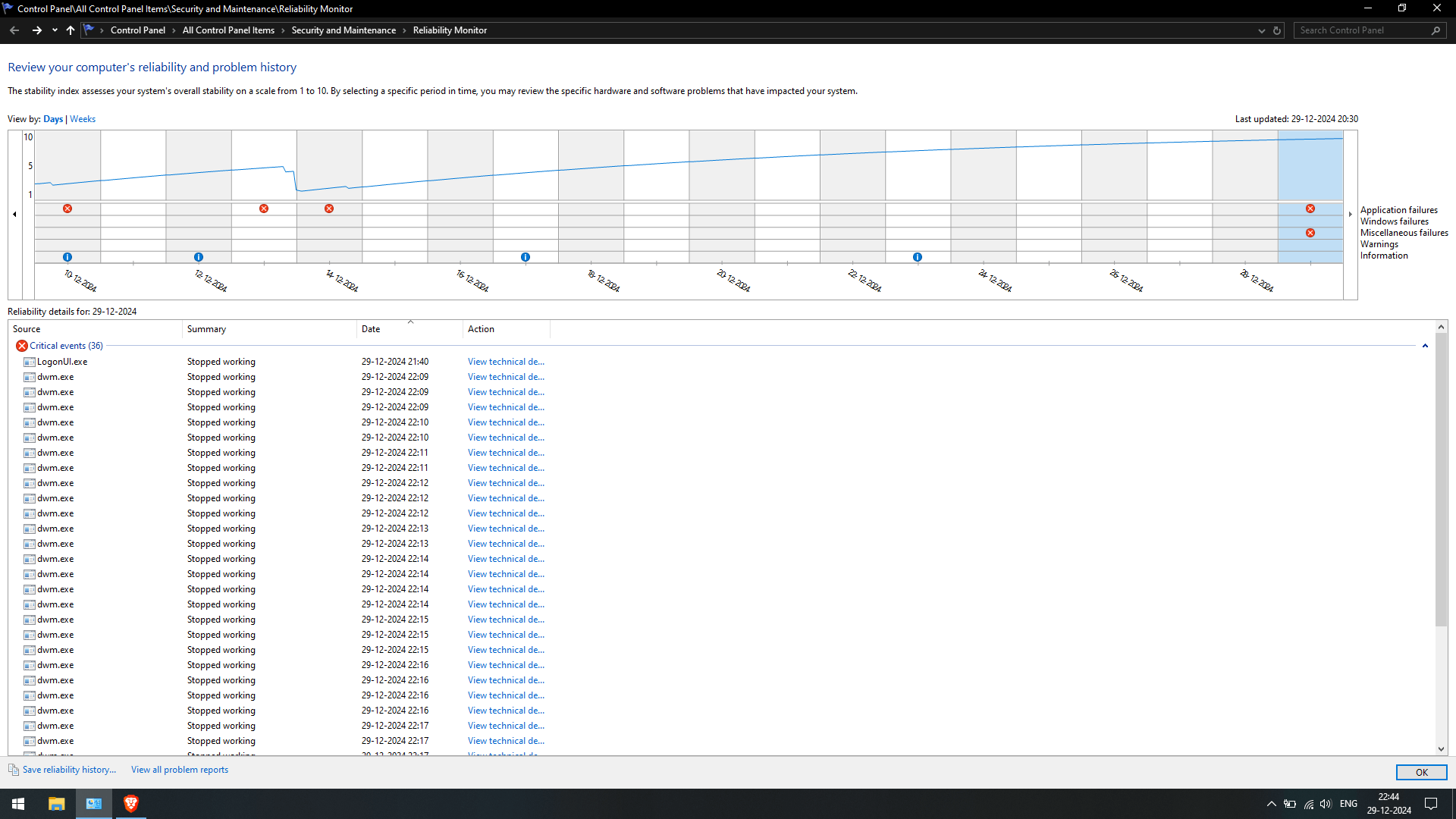Select the application failure marker on 29-12-2024
The image size is (1456, 819).
point(1310,209)
